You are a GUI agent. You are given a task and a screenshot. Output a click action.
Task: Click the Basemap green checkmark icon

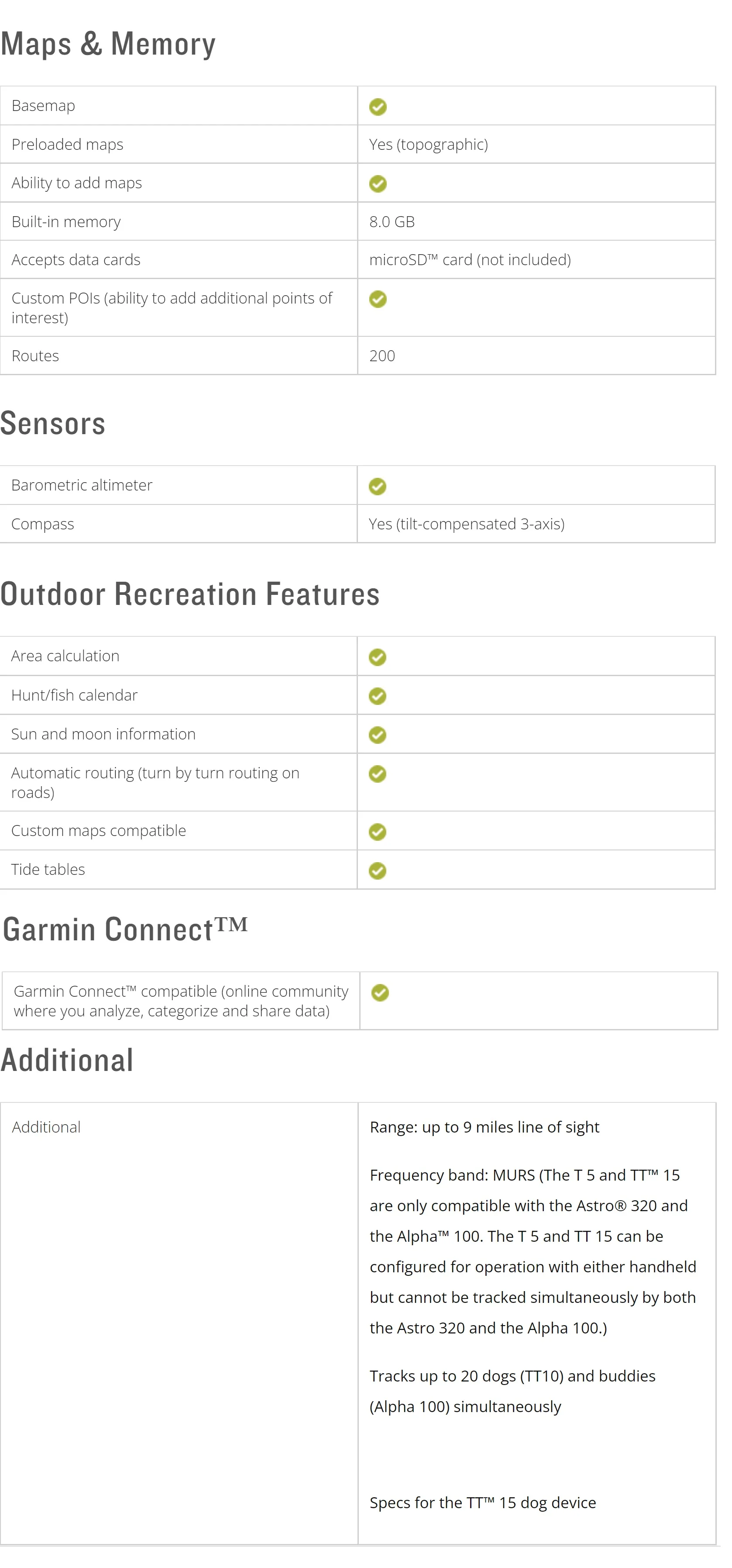(x=378, y=107)
